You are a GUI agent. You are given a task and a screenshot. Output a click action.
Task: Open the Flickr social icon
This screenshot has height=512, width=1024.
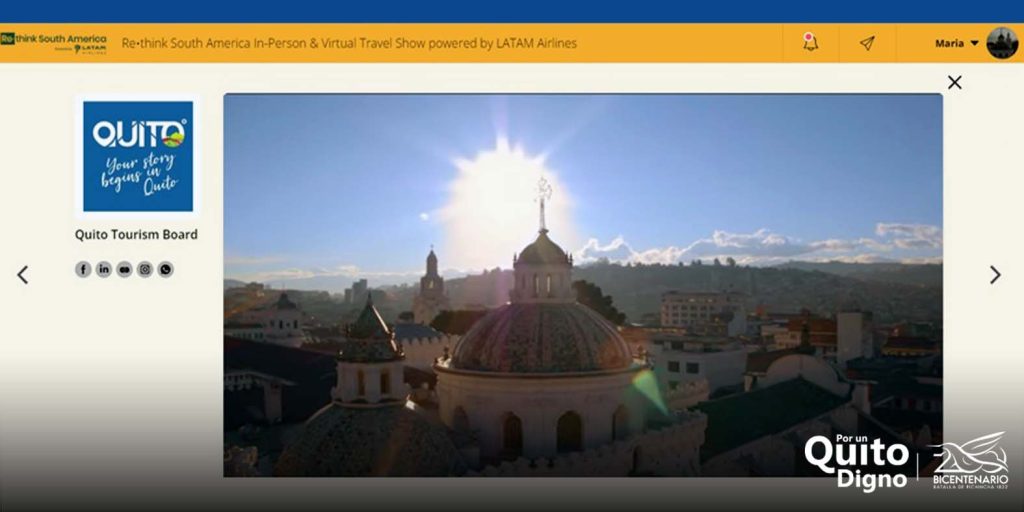click(124, 269)
